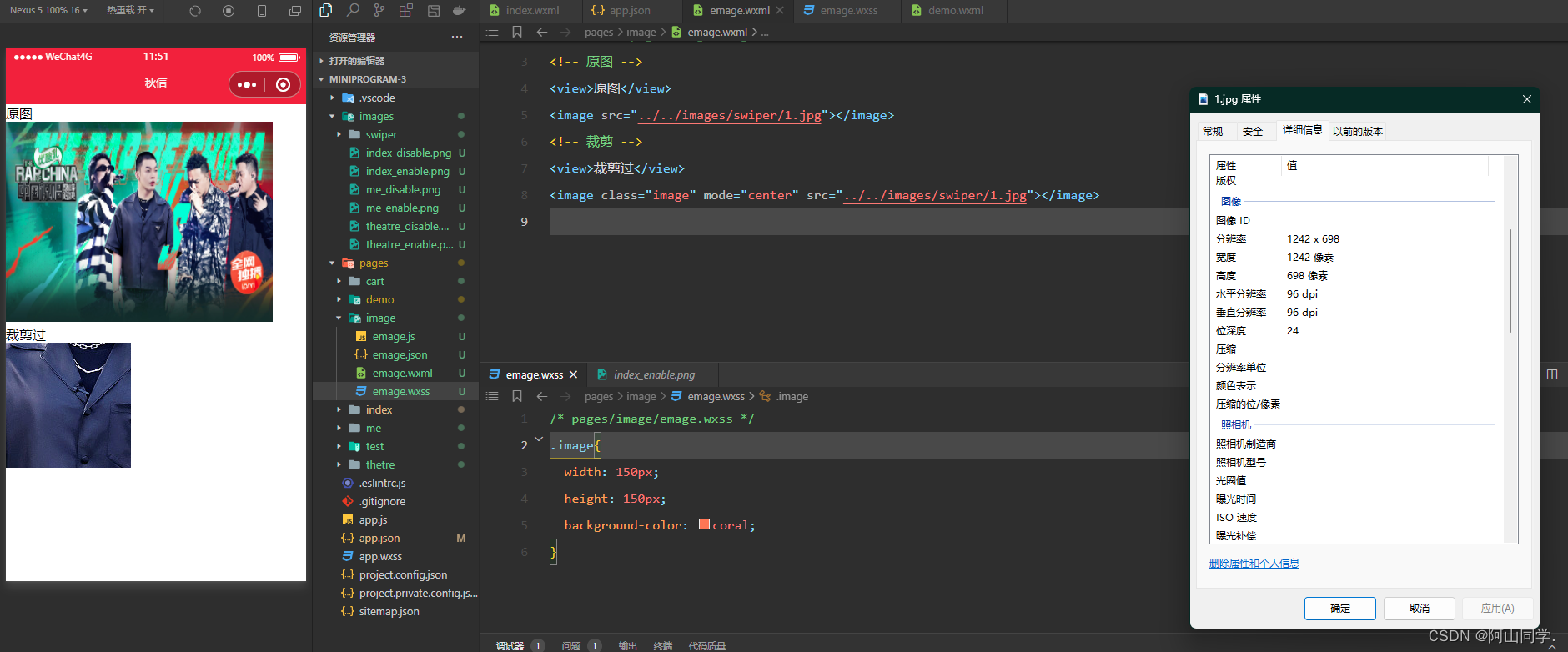The height and width of the screenshot is (652, 1568).
Task: Click the 确定 button in properties dialog
Action: coord(1340,609)
